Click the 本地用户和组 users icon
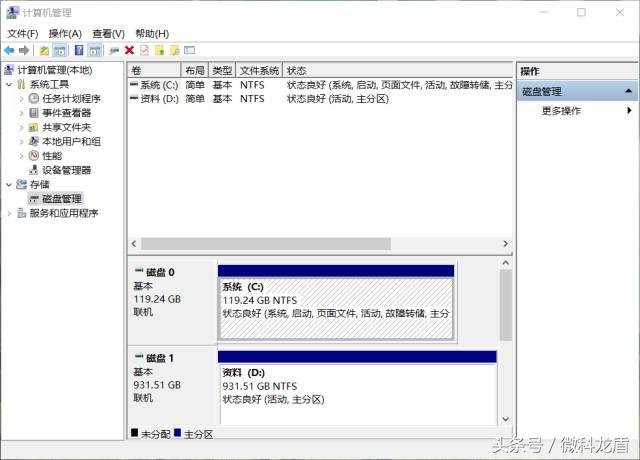 34,141
